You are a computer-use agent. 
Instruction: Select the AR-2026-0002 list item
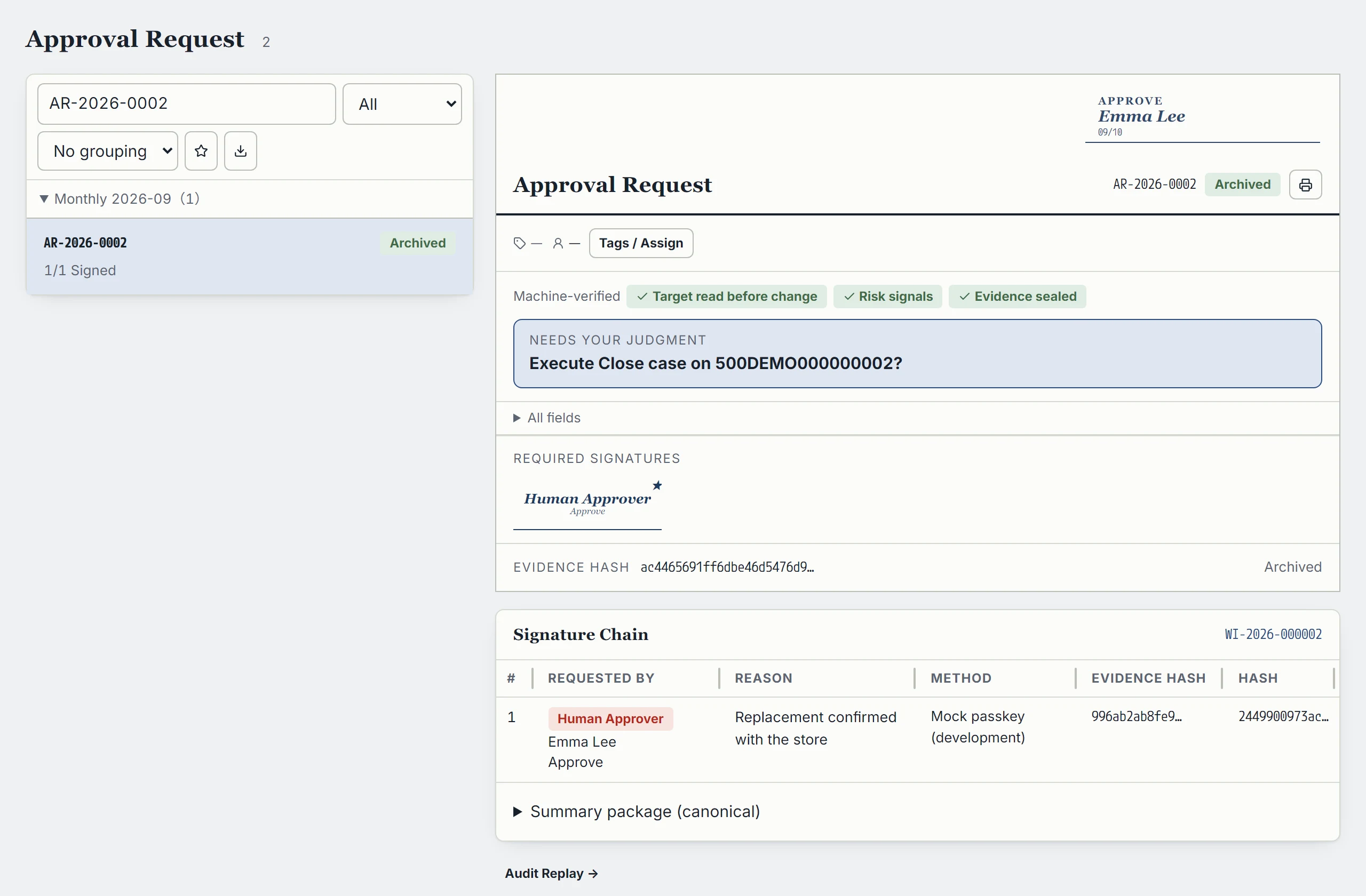[x=250, y=256]
